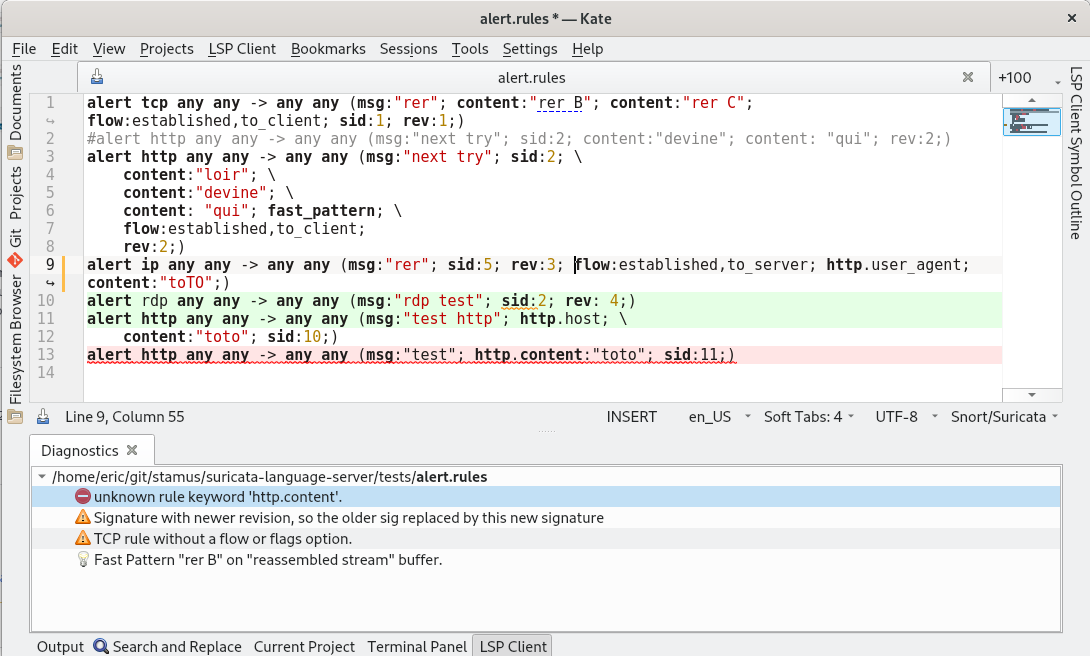
Task: Select the 'unknown rule keyword' diagnostic row
Action: point(546,496)
